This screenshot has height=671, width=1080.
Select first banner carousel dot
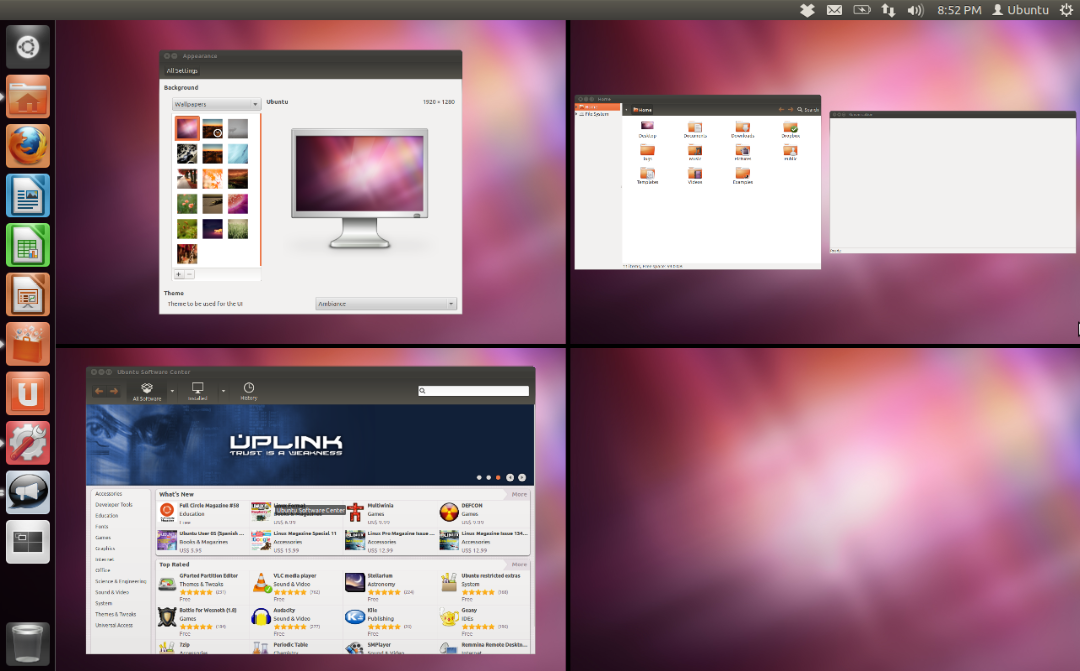point(479,477)
